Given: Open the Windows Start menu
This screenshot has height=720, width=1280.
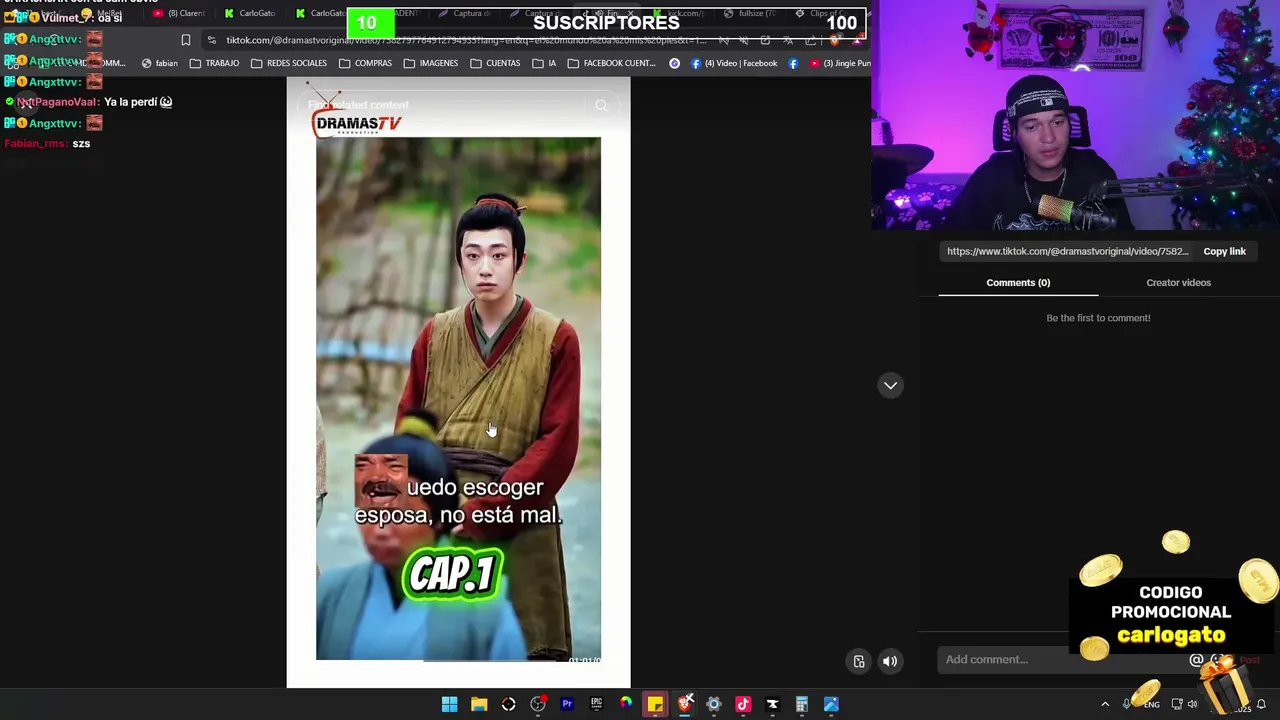Looking at the screenshot, I should [450, 704].
